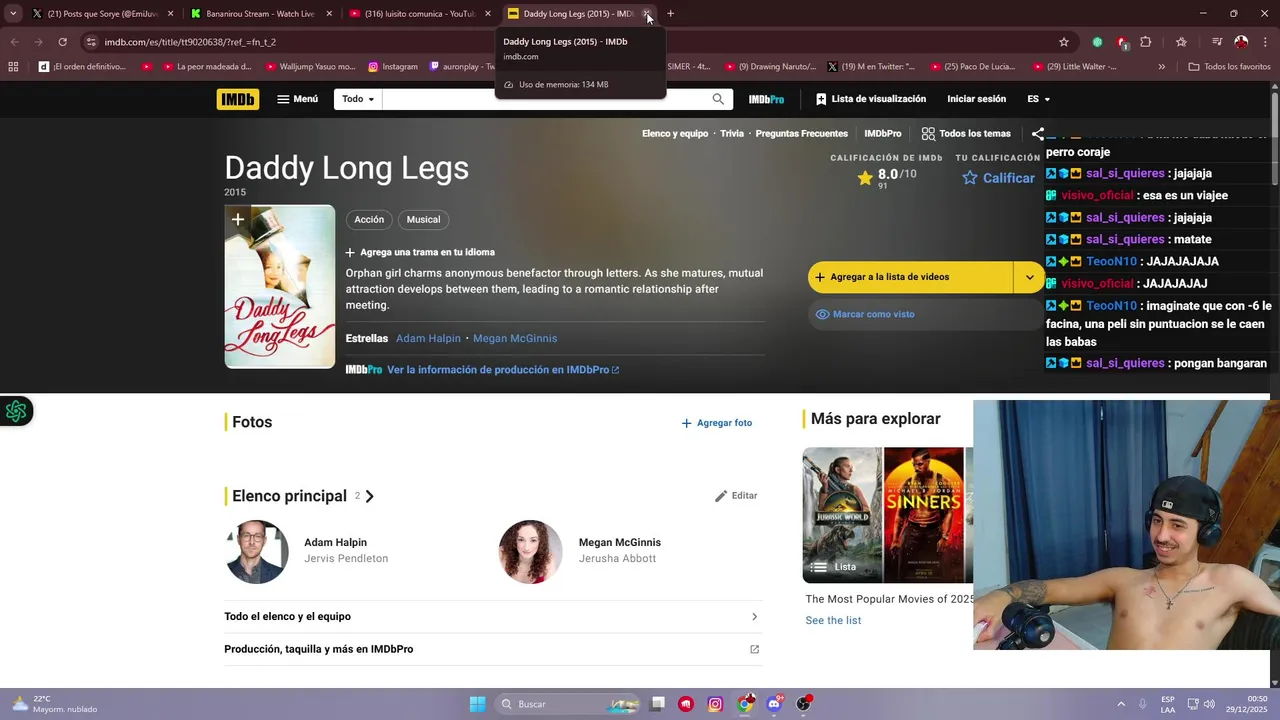Open the Instagram bookmark
This screenshot has height=720, width=1280.
click(392, 67)
